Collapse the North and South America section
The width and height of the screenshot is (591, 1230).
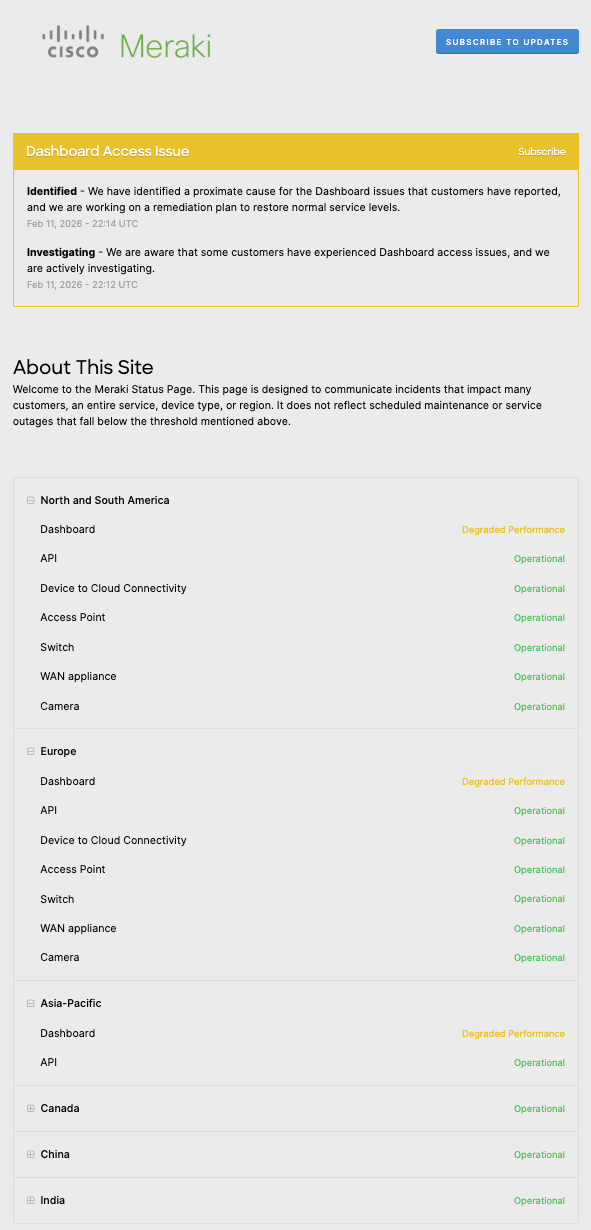coord(31,500)
